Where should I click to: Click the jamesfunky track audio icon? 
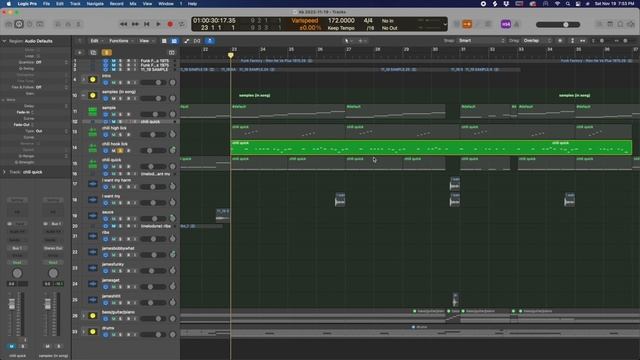[93, 268]
